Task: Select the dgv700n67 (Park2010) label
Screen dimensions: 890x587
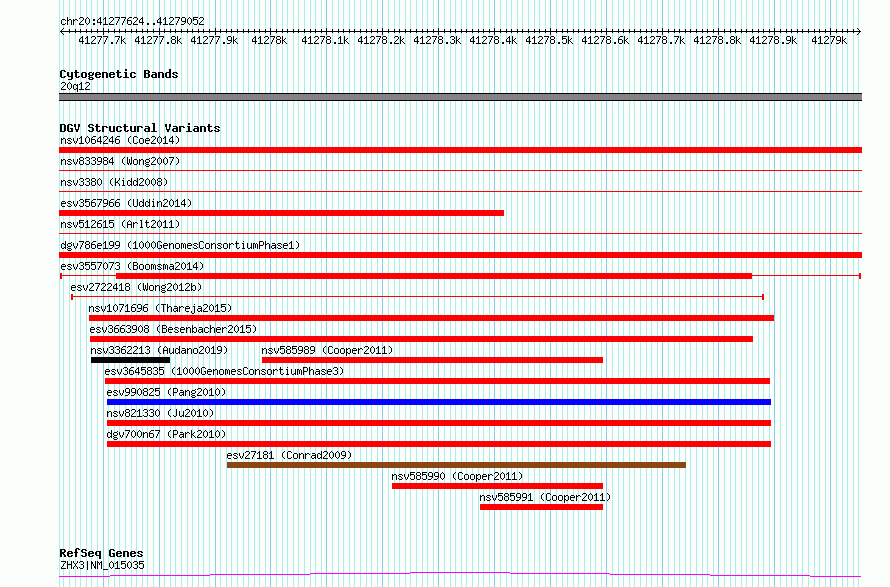Action: 166,434
